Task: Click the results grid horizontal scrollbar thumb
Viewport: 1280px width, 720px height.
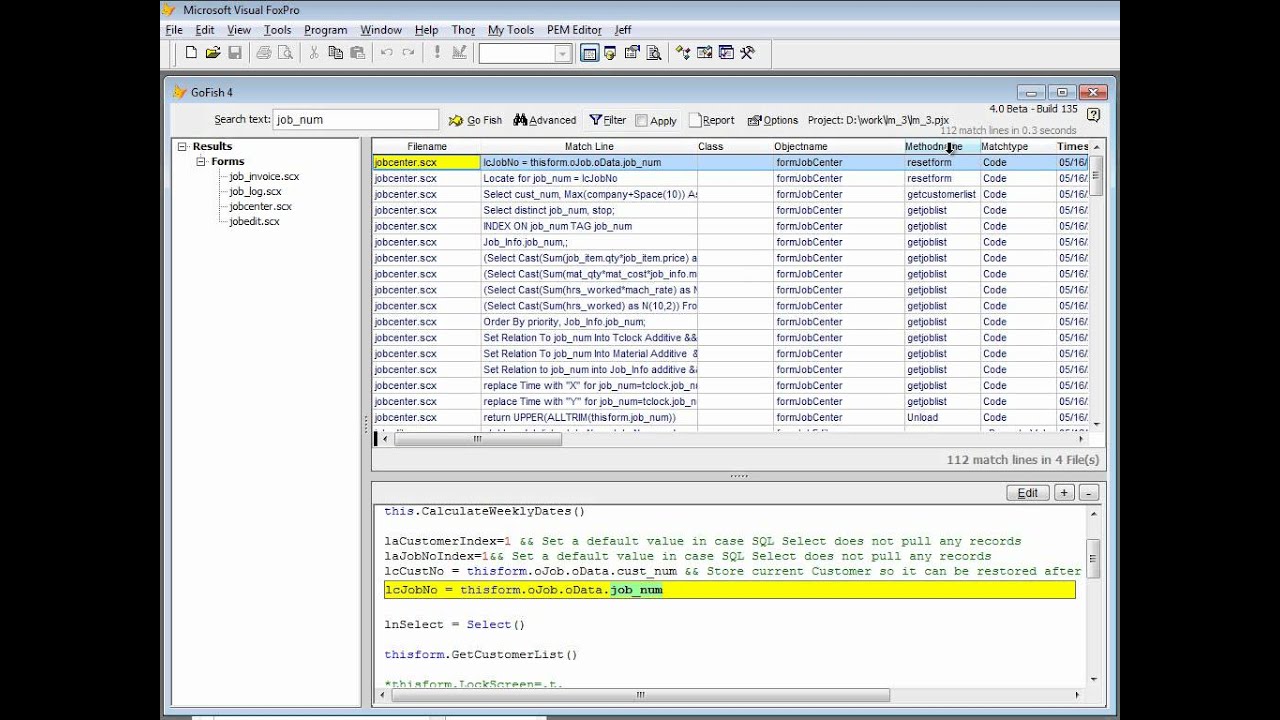Action: tap(478, 439)
